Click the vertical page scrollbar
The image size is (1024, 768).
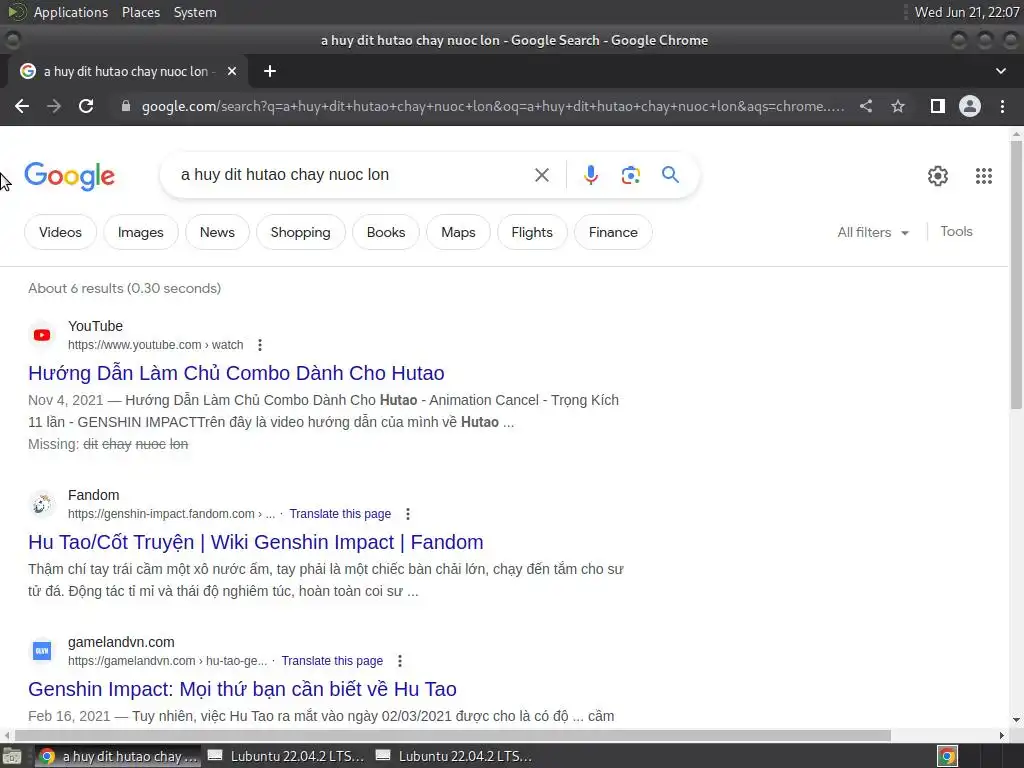coord(1016,274)
